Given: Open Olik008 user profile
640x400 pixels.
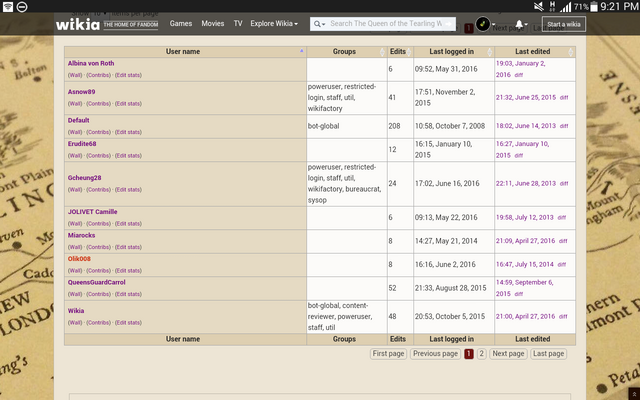Looking at the screenshot, I should 79,259.
